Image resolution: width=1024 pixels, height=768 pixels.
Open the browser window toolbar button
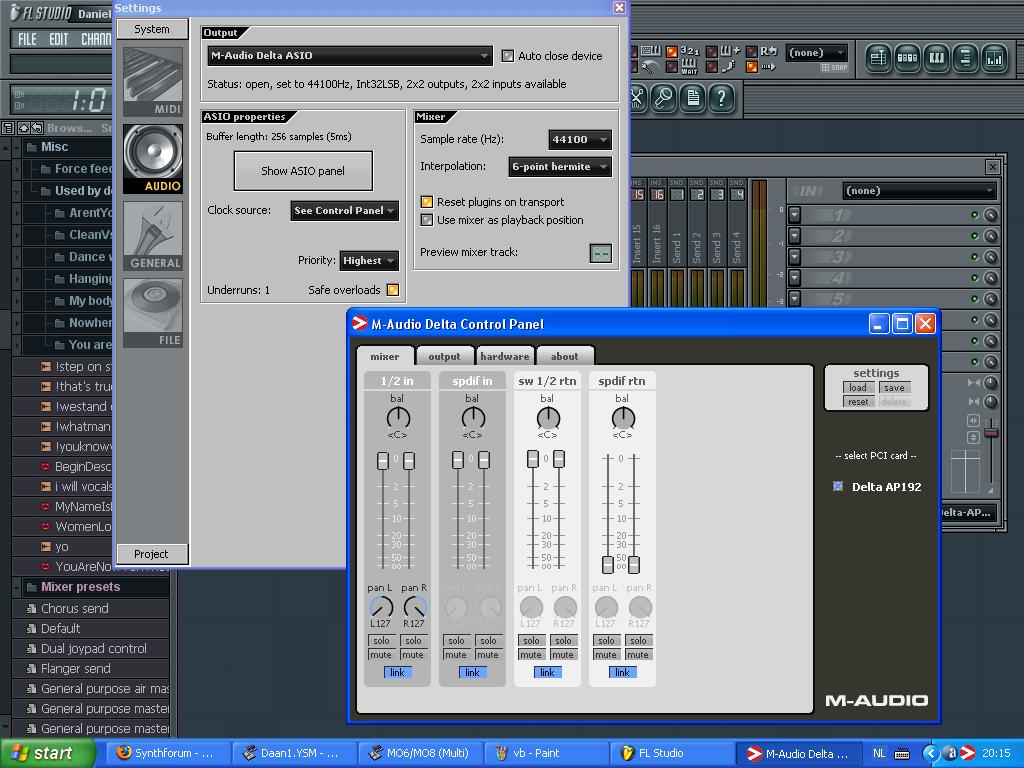click(965, 58)
